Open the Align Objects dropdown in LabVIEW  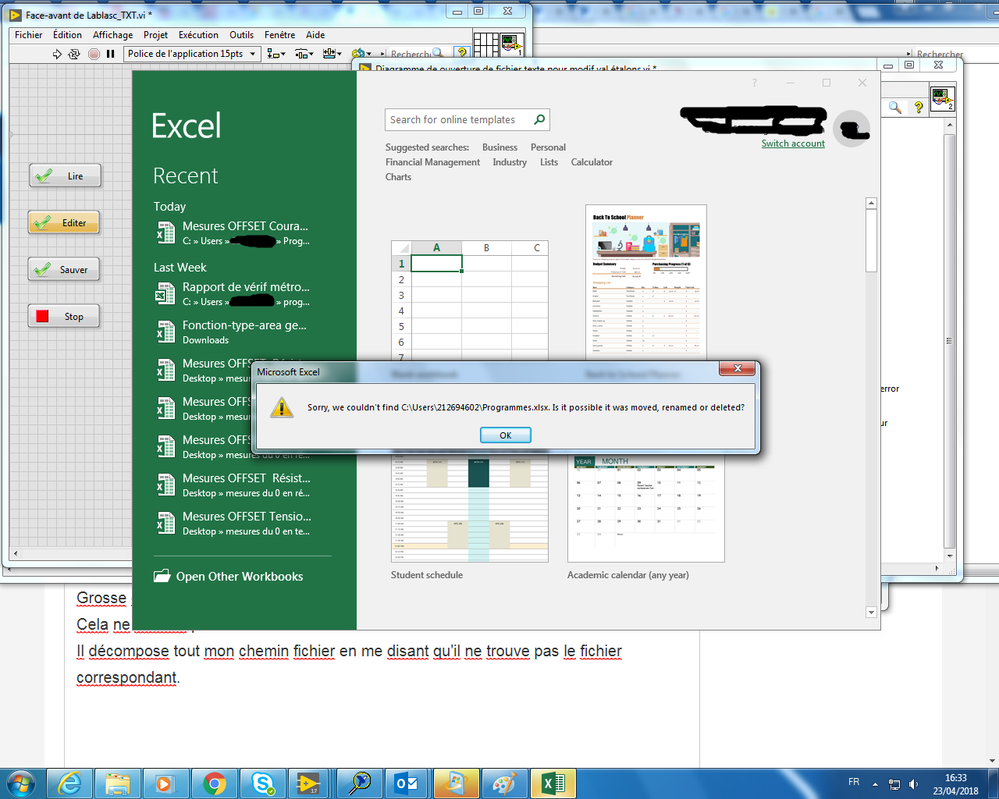(x=276, y=54)
